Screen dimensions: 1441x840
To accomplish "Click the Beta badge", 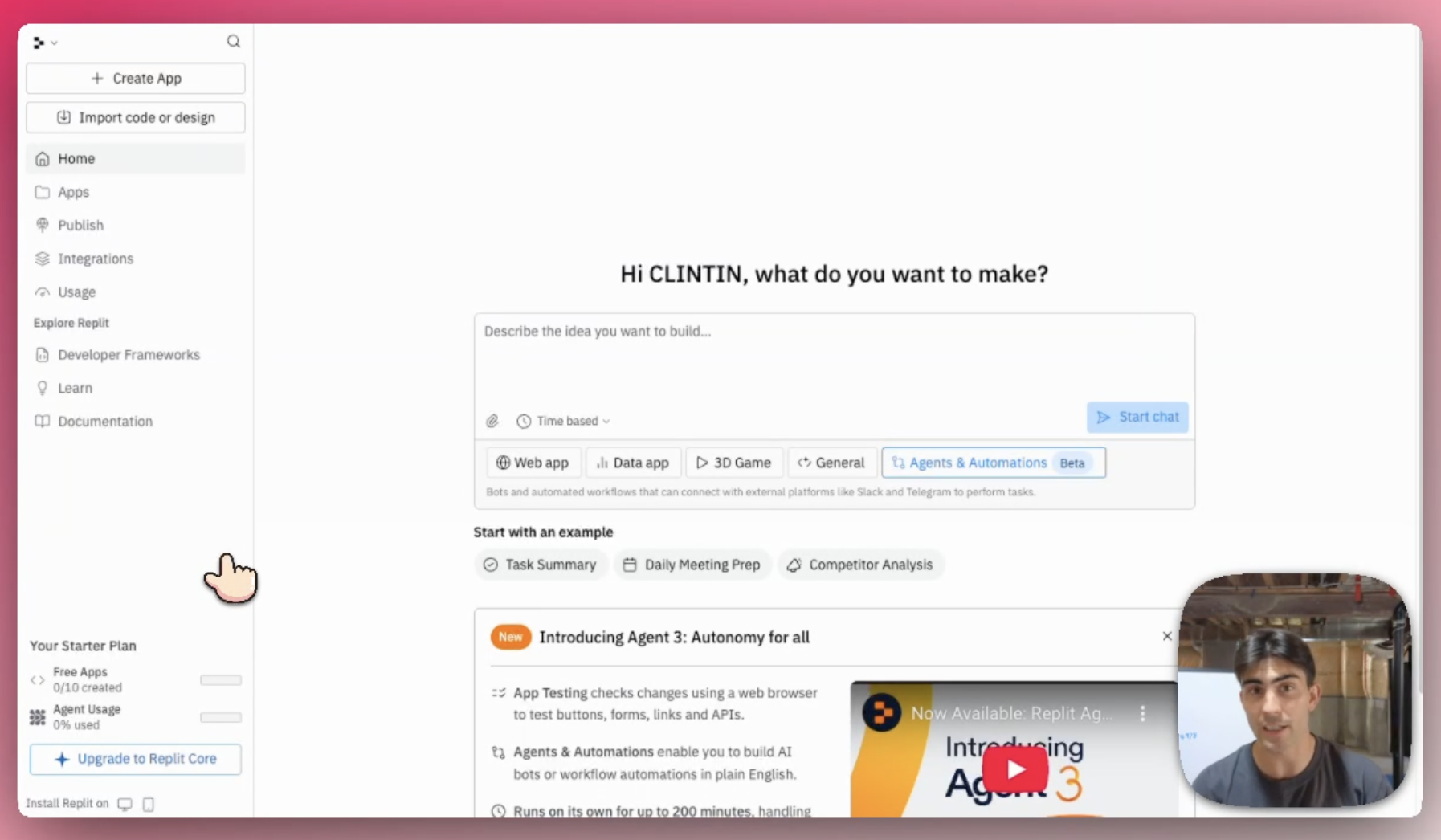I will (x=1072, y=463).
